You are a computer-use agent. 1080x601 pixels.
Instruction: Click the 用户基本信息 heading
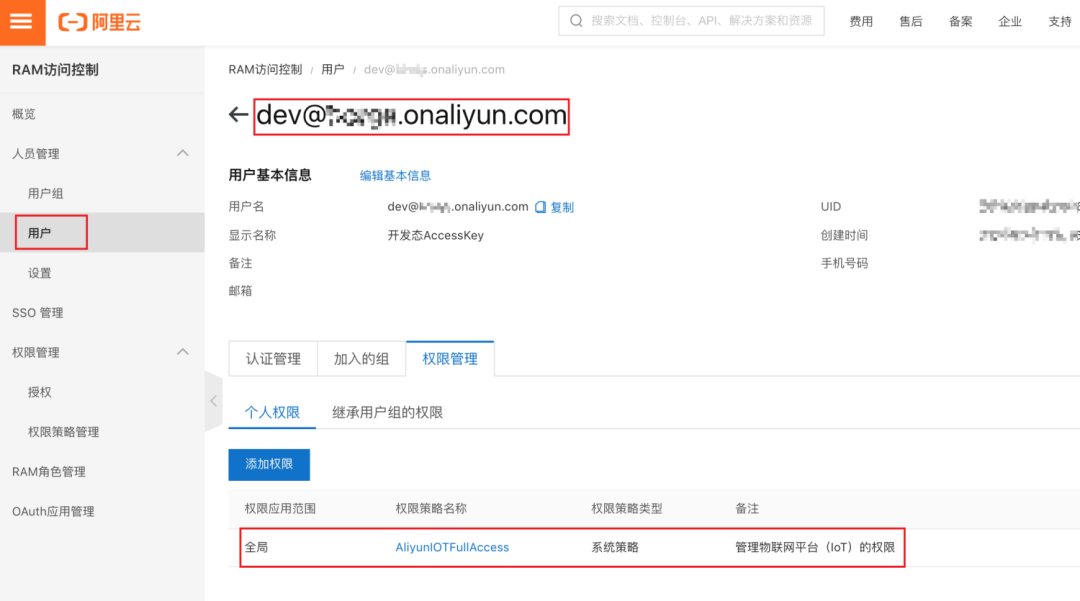tap(270, 175)
